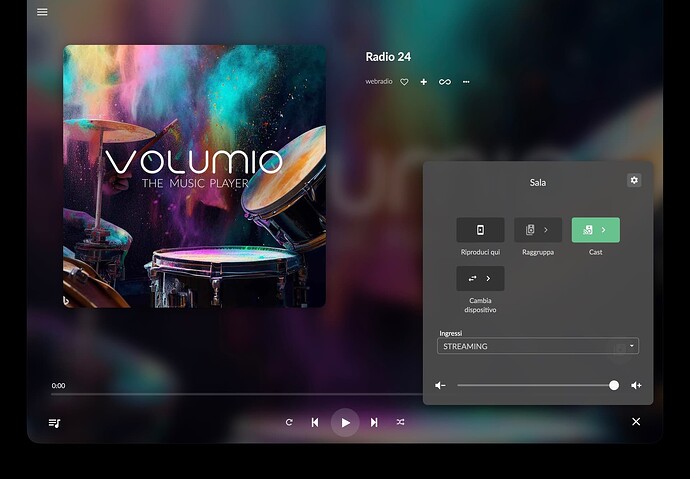The width and height of the screenshot is (690, 479).
Task: Select the Riproduci qui button
Action: 480,230
